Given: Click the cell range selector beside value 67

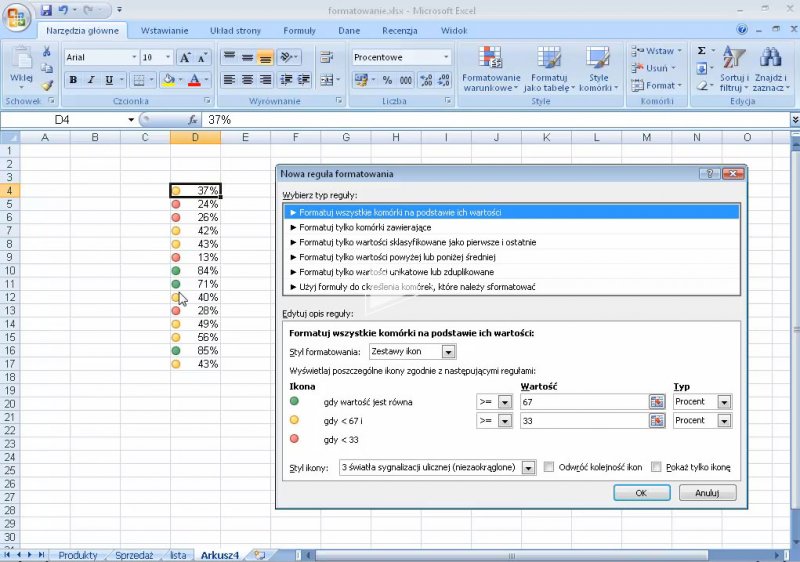Looking at the screenshot, I should pos(657,402).
